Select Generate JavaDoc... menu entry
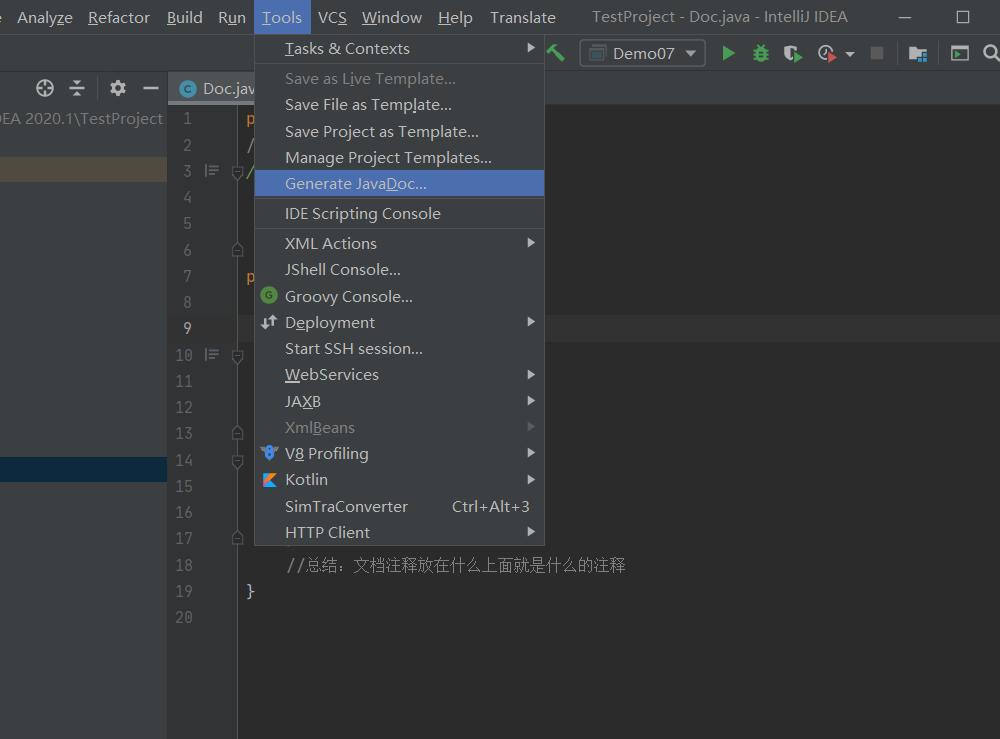The width and height of the screenshot is (1000, 739). tap(399, 184)
